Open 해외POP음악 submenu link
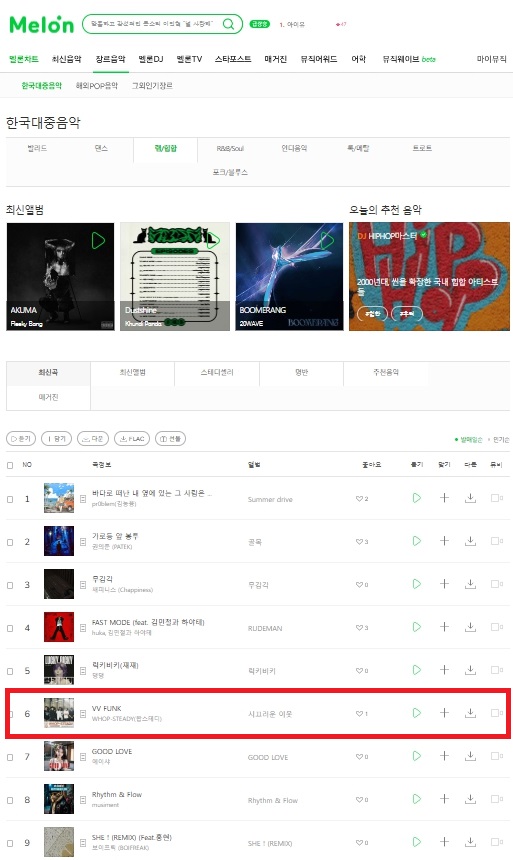This screenshot has height=860, width=513. pos(97,86)
